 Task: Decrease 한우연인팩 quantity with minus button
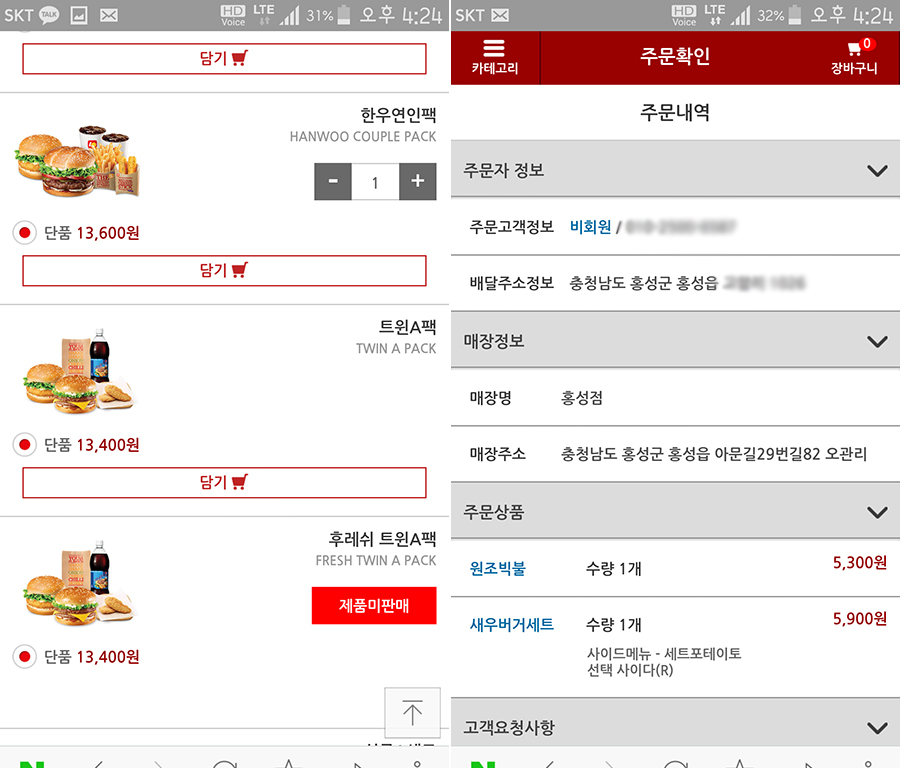[333, 181]
